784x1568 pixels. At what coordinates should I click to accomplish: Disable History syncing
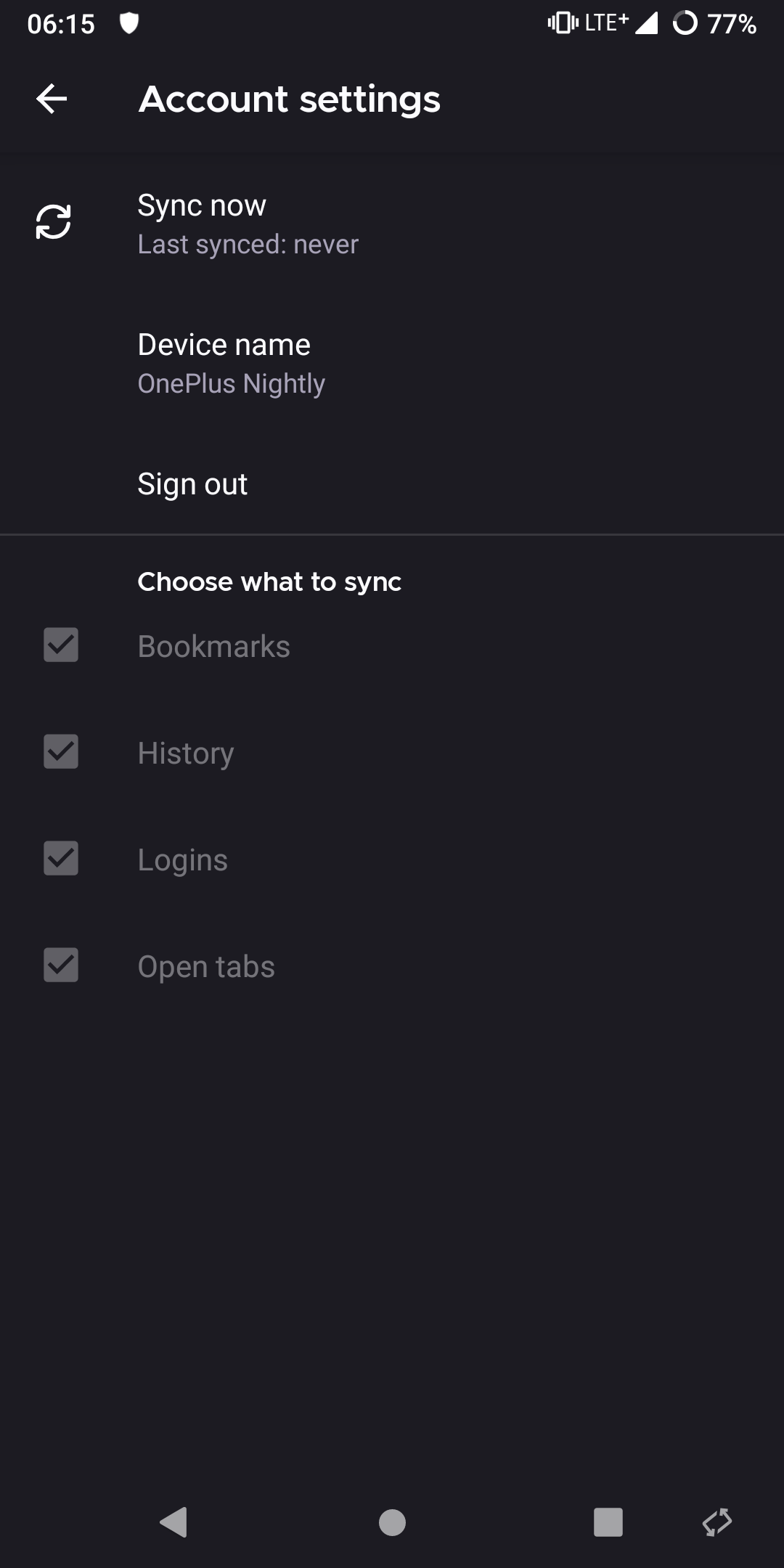tap(60, 752)
